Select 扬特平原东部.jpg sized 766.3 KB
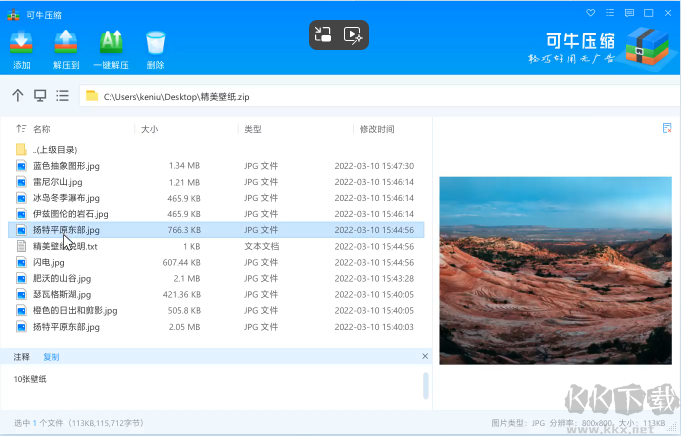The width and height of the screenshot is (681, 436). 216,230
